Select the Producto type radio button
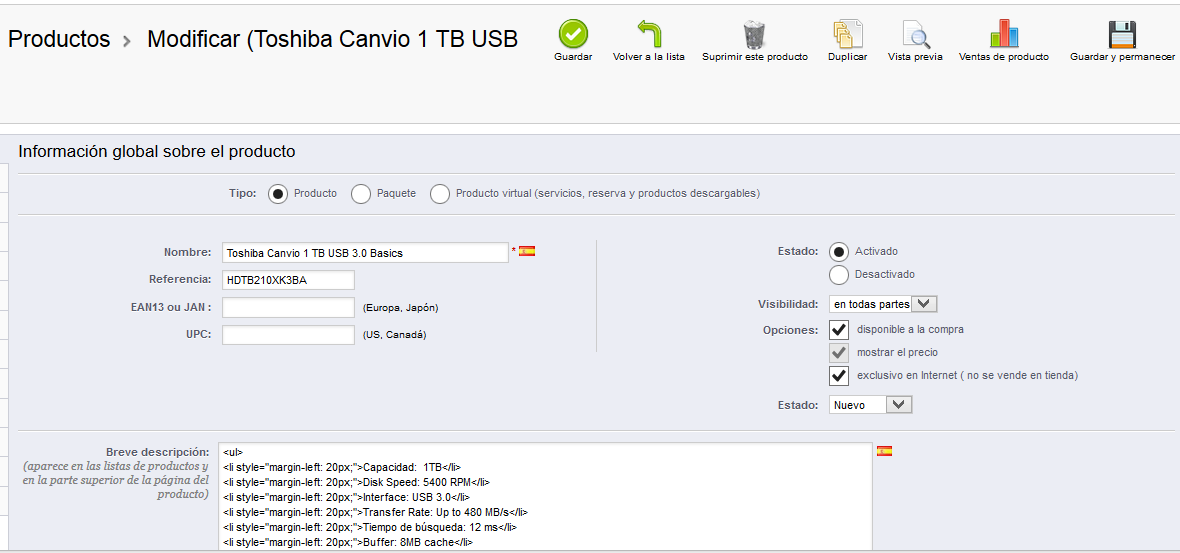 (x=278, y=194)
